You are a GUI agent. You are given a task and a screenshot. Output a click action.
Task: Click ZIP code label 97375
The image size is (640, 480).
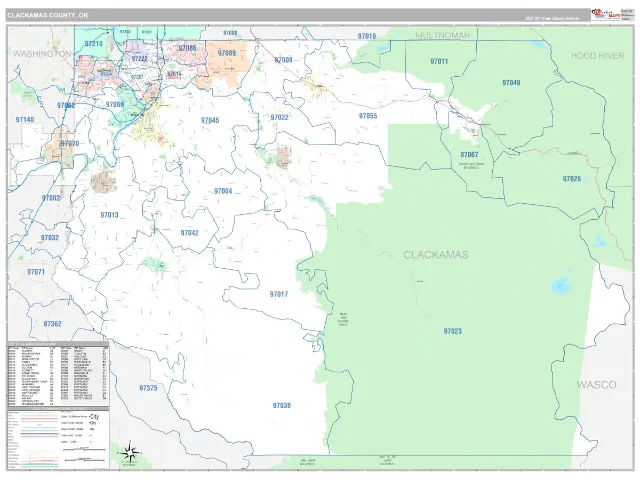148,388
